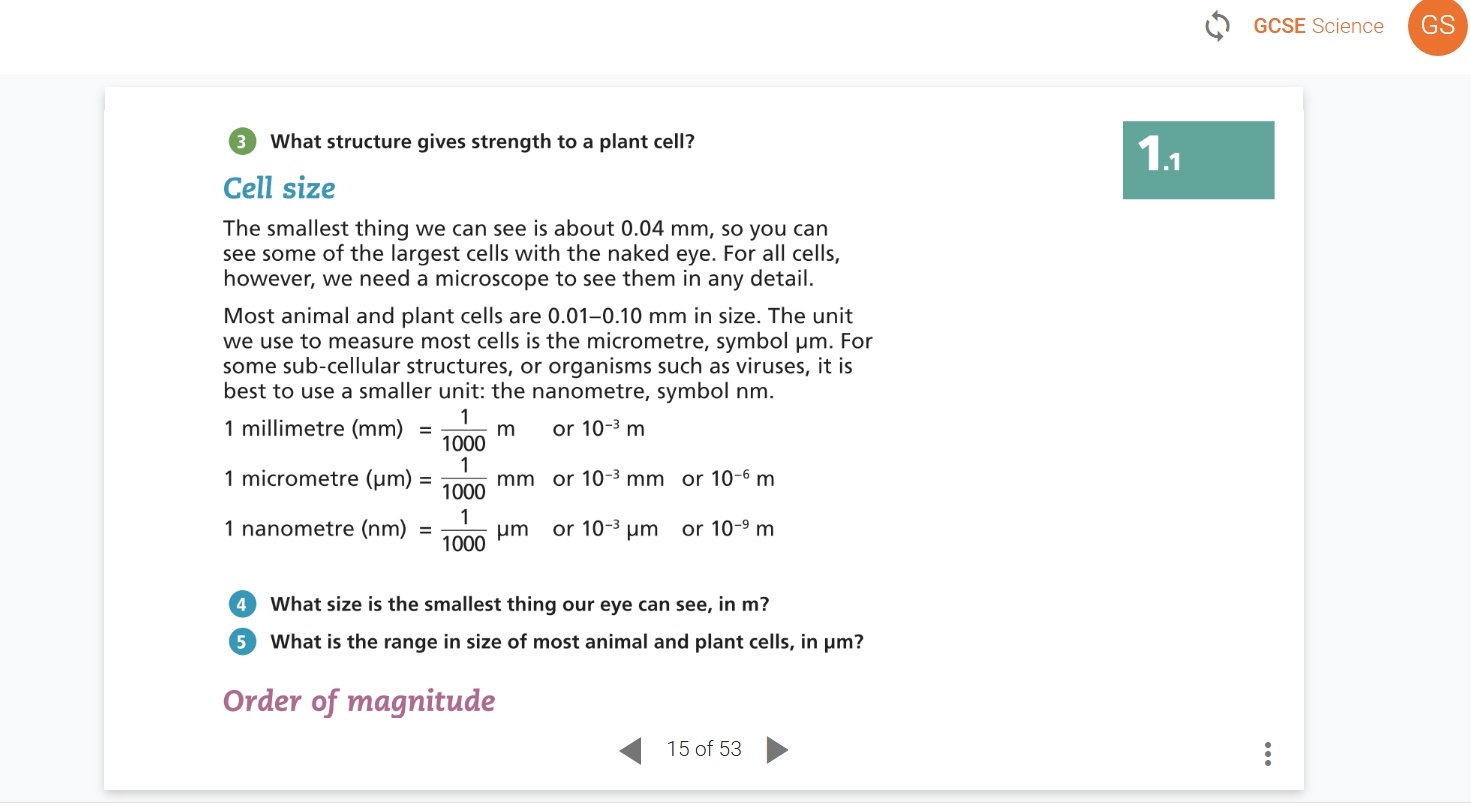Select the teal 1.1 section badge
The image size is (1471, 806).
coord(1198,160)
